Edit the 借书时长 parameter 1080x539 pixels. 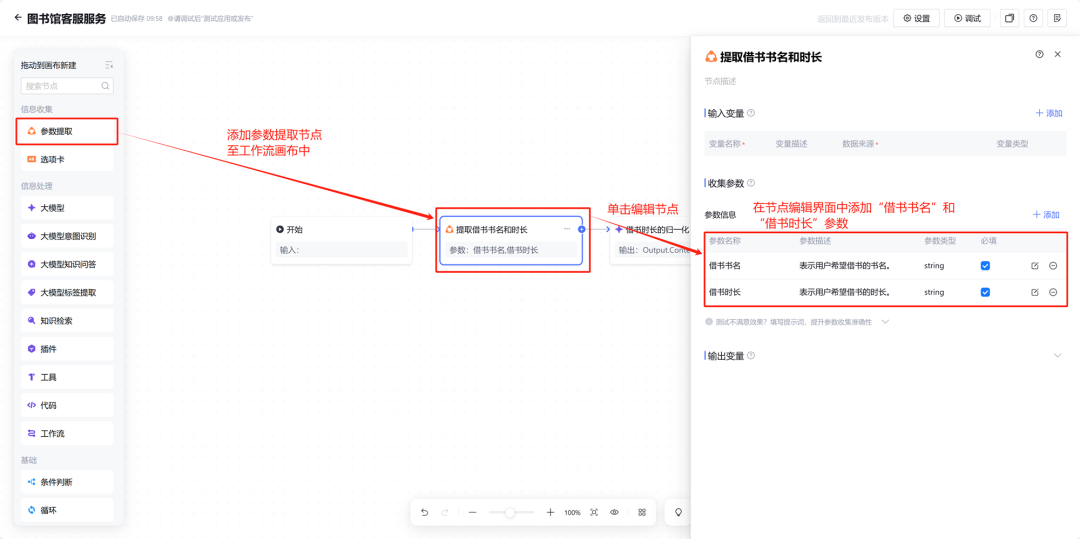(1035, 293)
